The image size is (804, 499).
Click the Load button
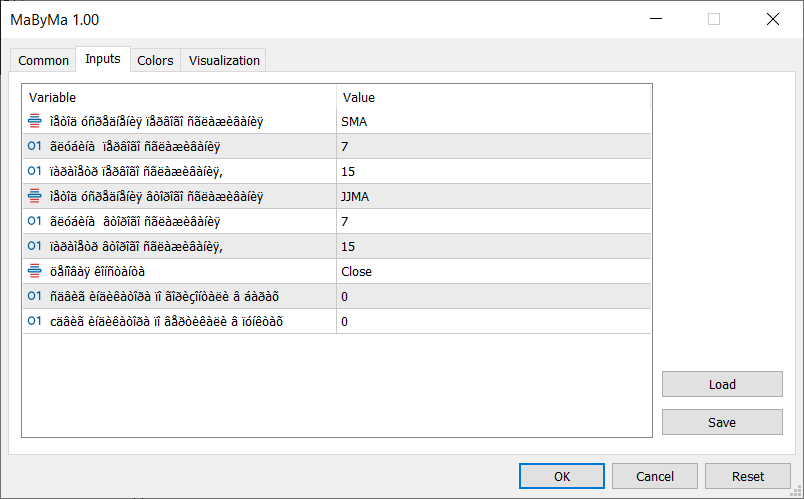[x=722, y=385]
